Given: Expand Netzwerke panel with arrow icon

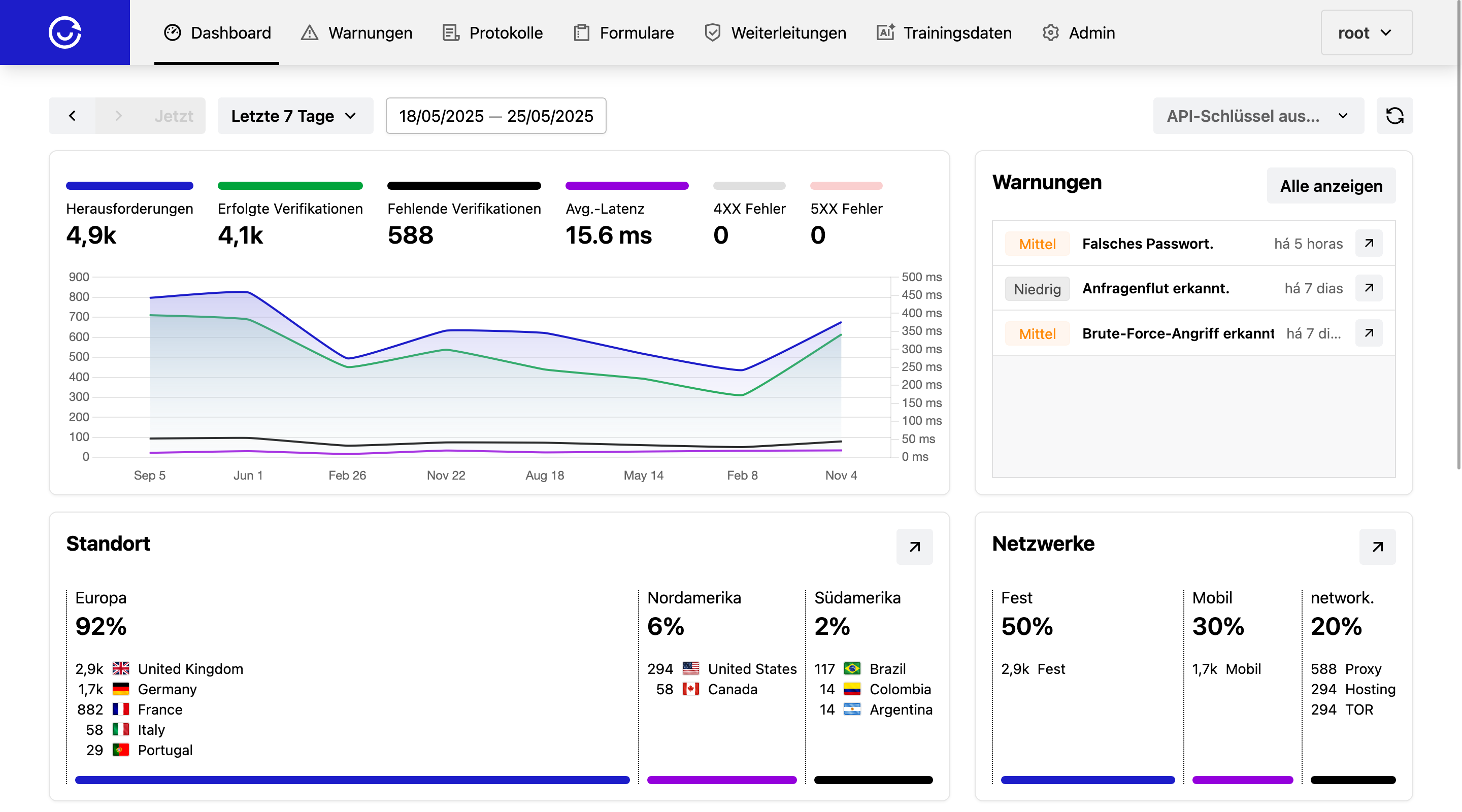Looking at the screenshot, I should [1377, 547].
